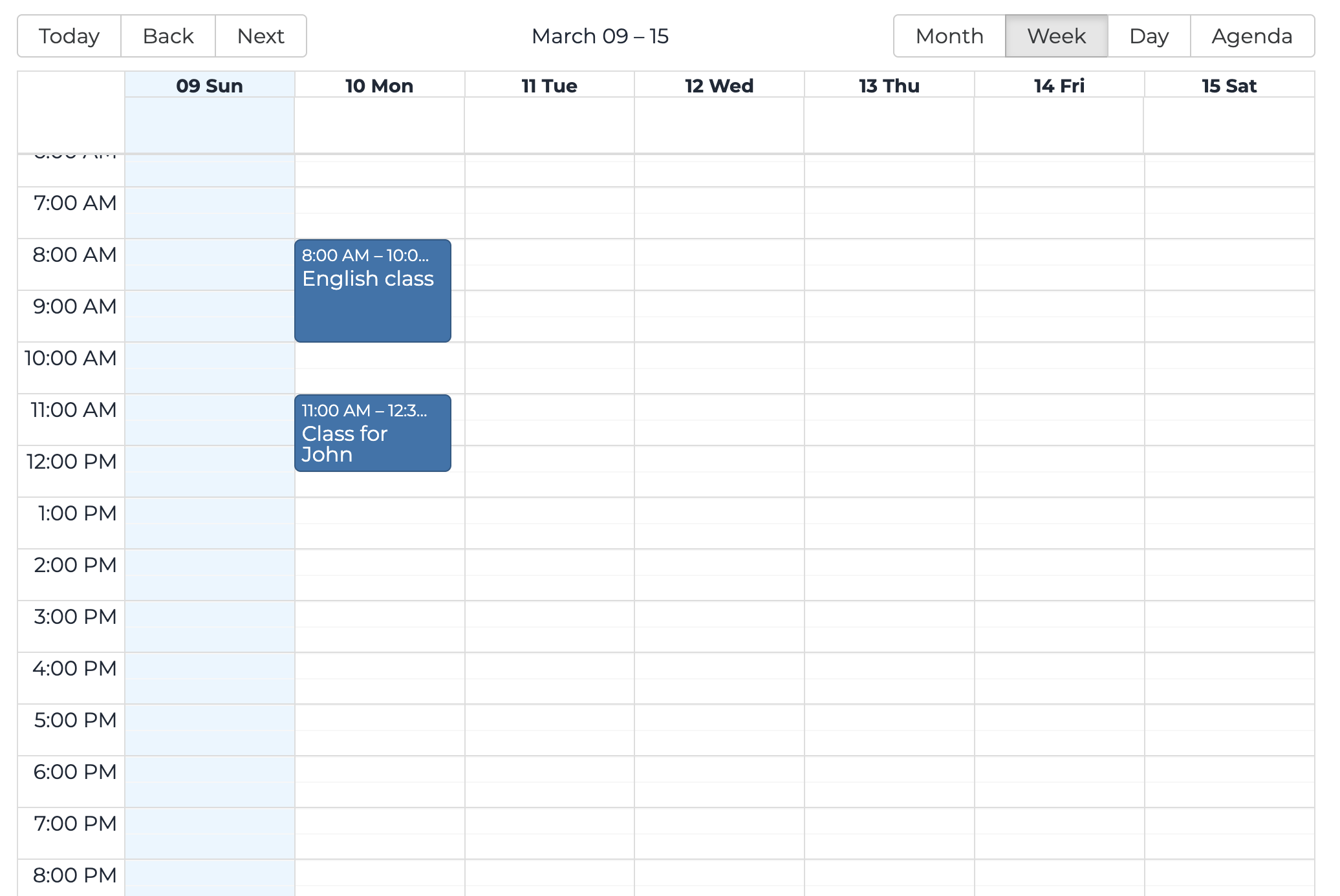Image resolution: width=1340 pixels, height=896 pixels.
Task: Go back to previous week
Action: pyautogui.click(x=168, y=36)
